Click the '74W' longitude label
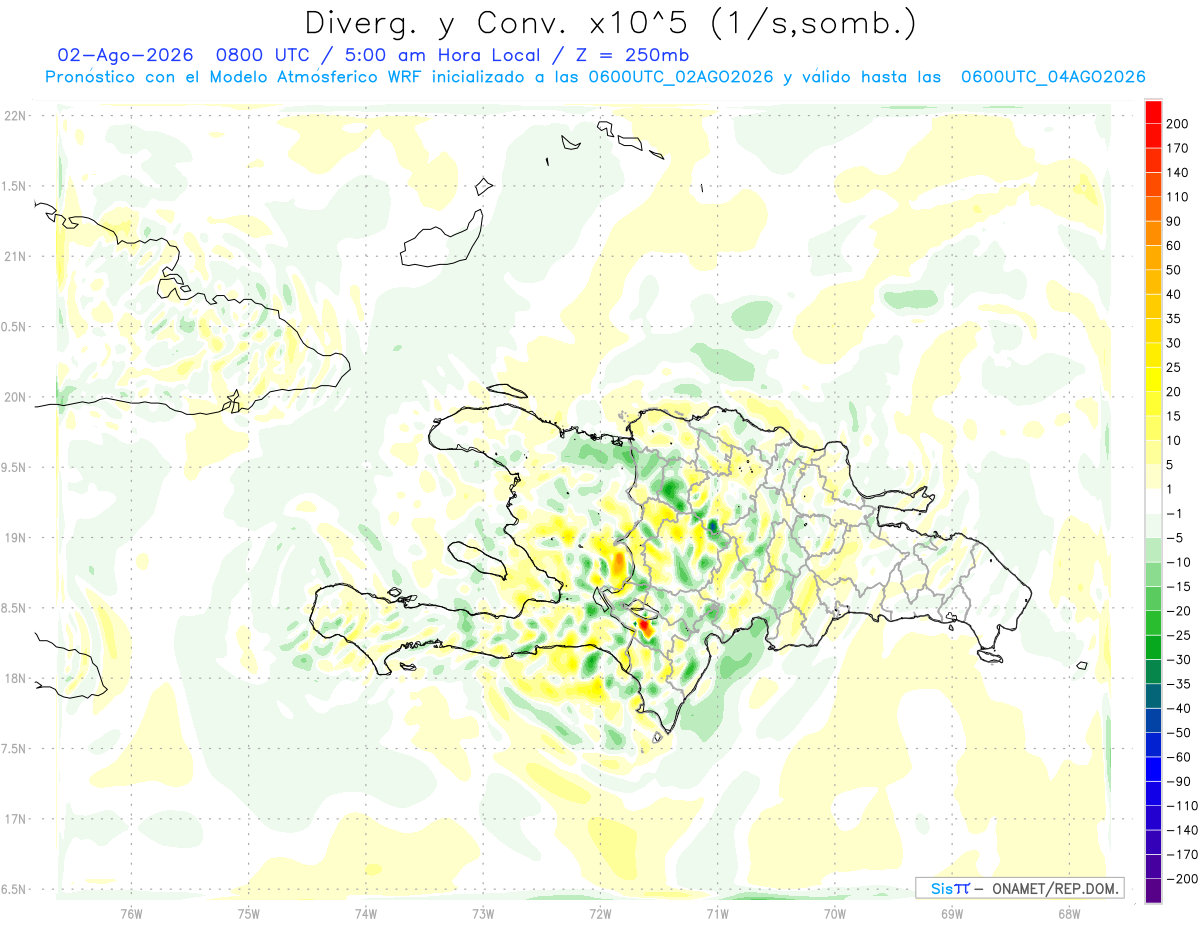1200x927 pixels. pos(366,912)
